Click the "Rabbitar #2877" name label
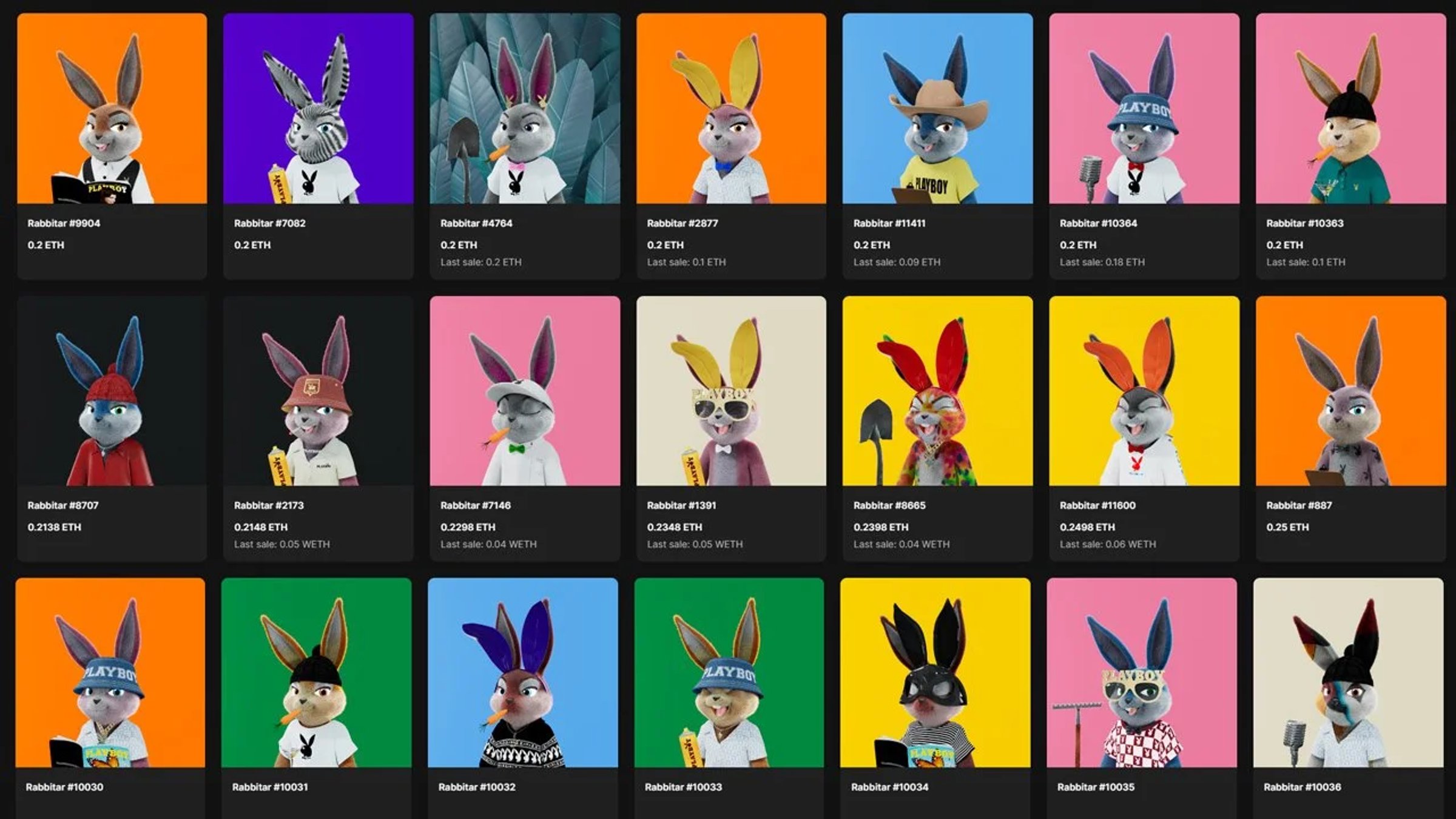 [x=682, y=223]
